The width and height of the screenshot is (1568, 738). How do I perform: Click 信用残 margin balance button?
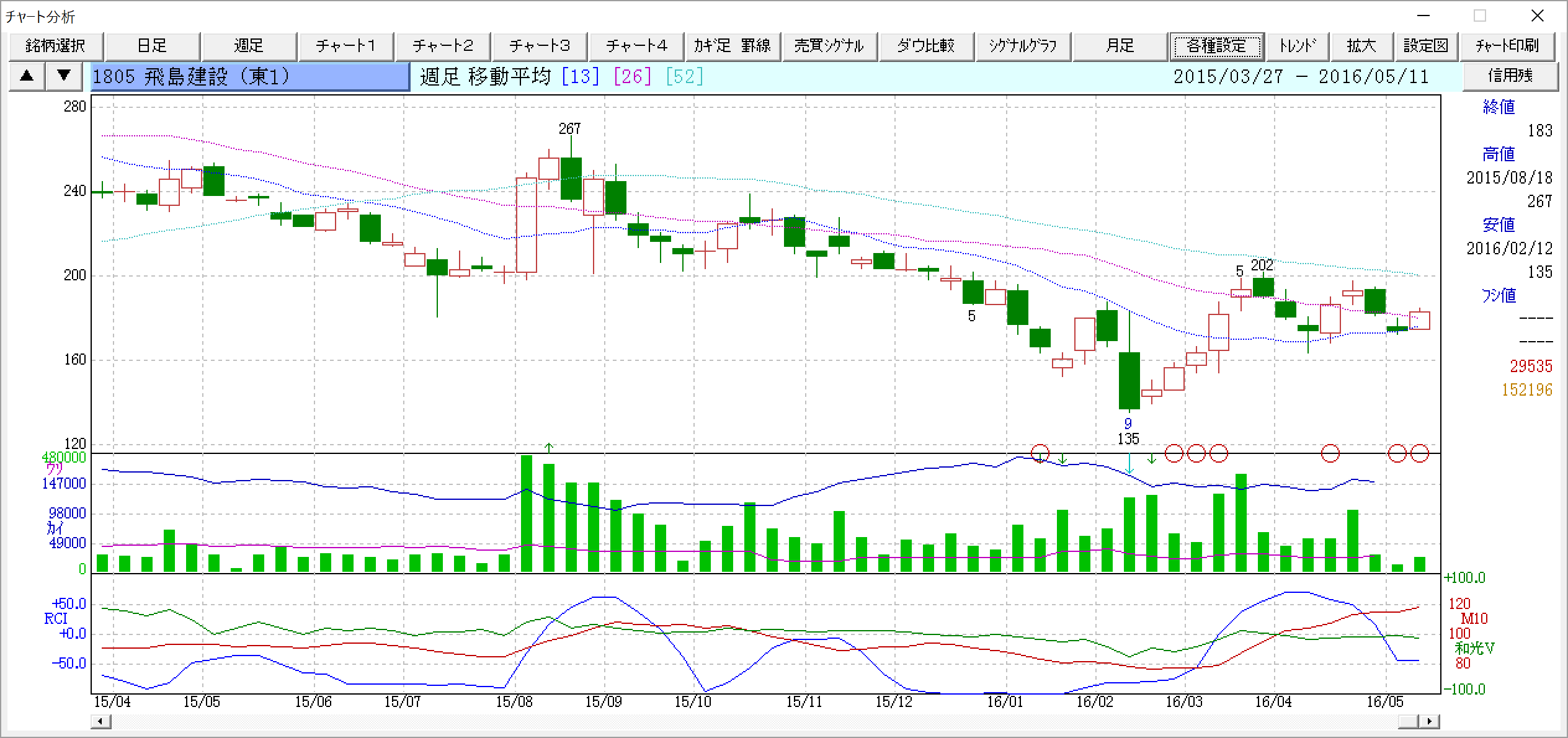point(1510,76)
